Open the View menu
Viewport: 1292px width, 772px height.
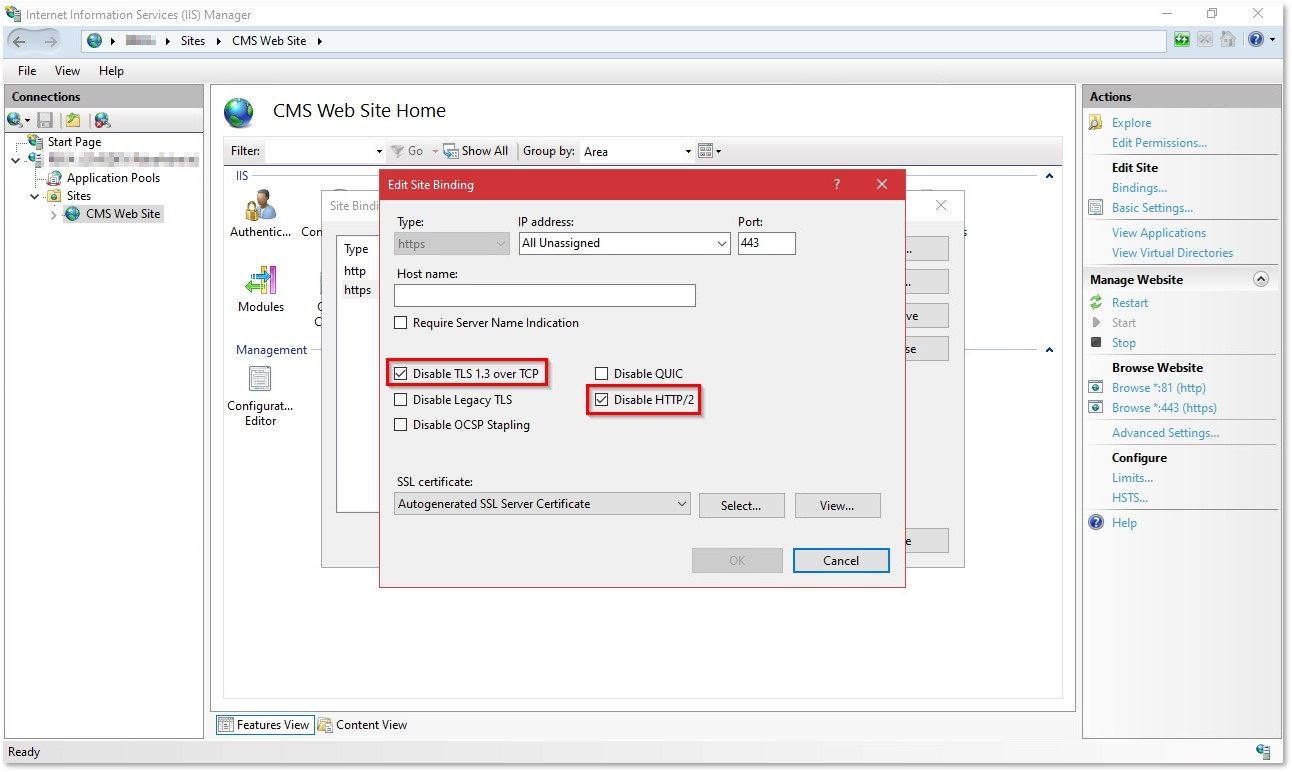pos(67,71)
